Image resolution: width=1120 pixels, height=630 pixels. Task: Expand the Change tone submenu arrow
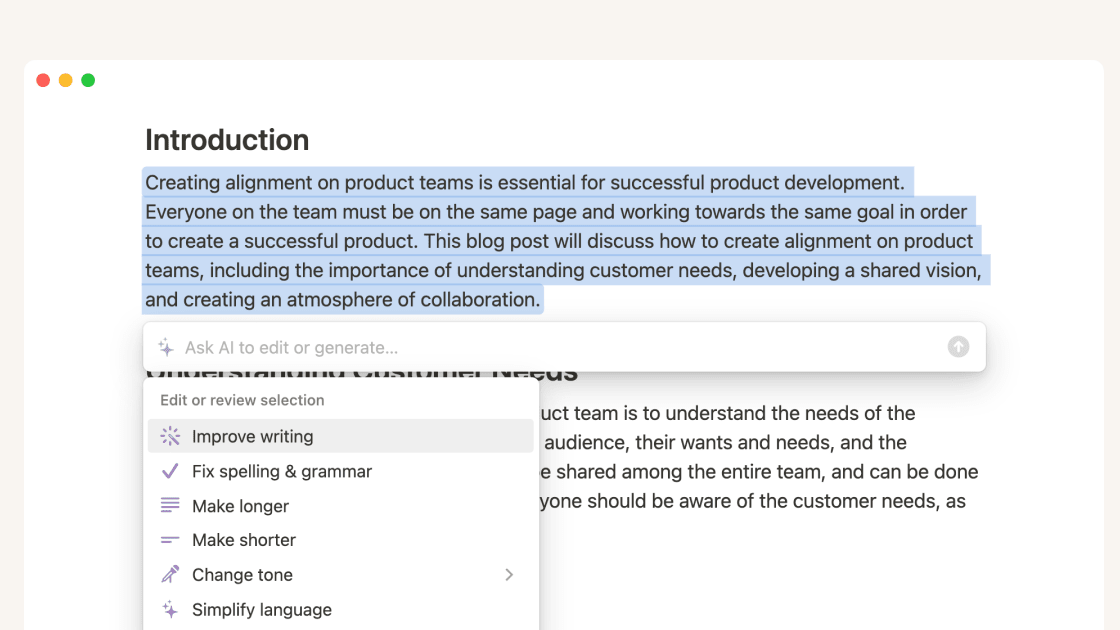pos(509,574)
